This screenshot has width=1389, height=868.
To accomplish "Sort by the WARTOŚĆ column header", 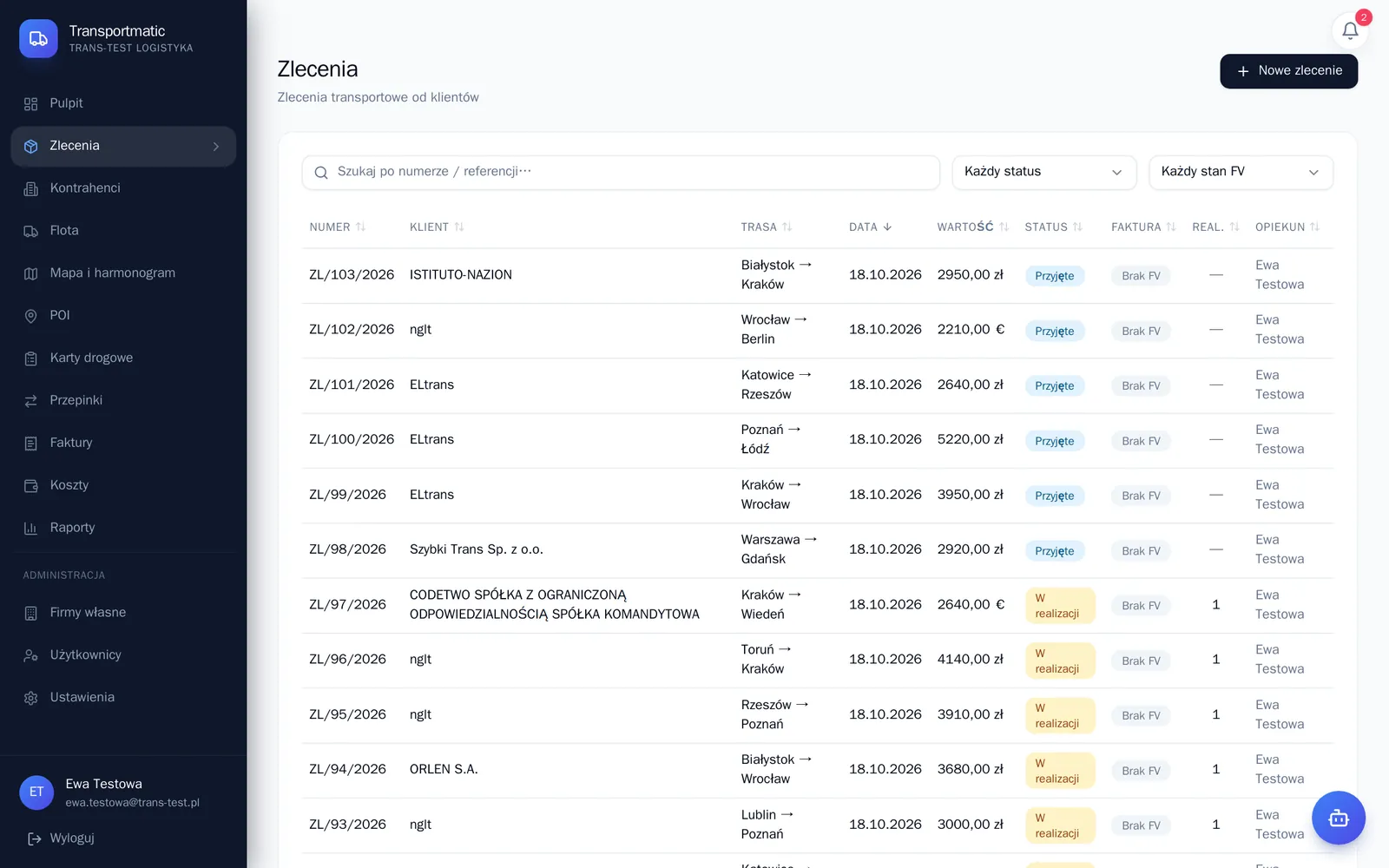I will tap(972, 227).
